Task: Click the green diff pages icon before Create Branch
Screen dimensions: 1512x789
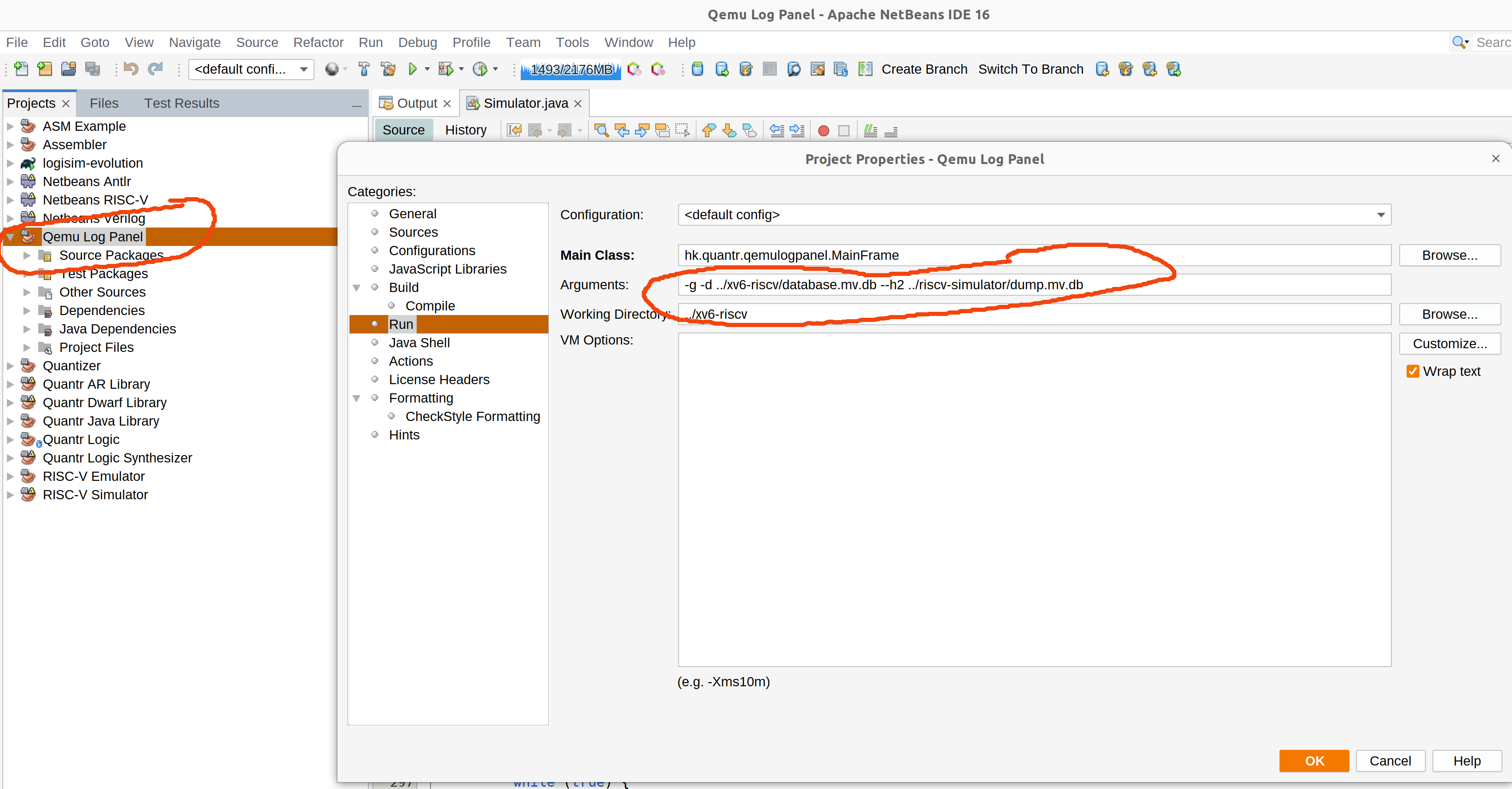Action: coord(865,69)
